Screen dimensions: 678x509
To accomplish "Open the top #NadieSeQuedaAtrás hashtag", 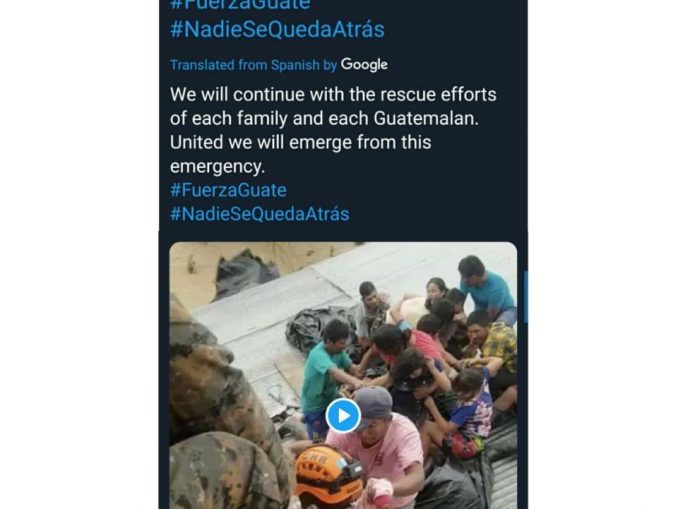I will point(277,30).
